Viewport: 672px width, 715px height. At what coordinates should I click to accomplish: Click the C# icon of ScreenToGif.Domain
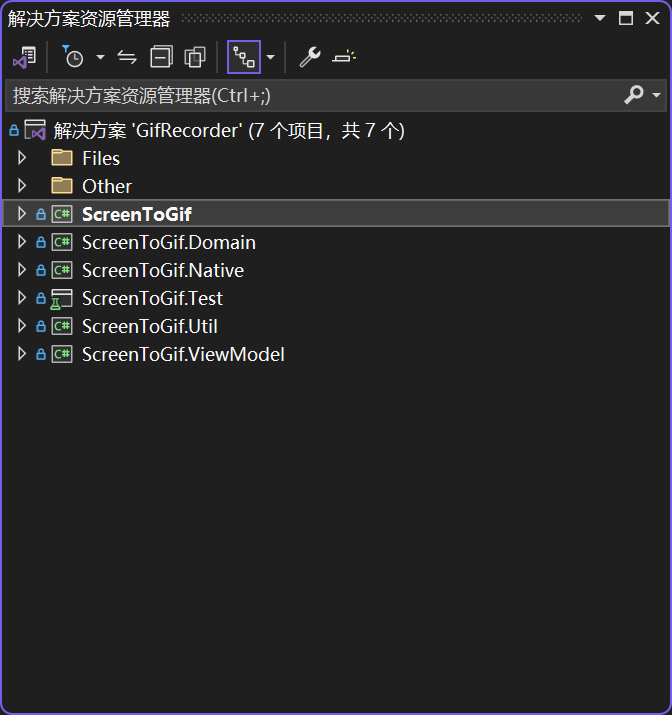[62, 242]
